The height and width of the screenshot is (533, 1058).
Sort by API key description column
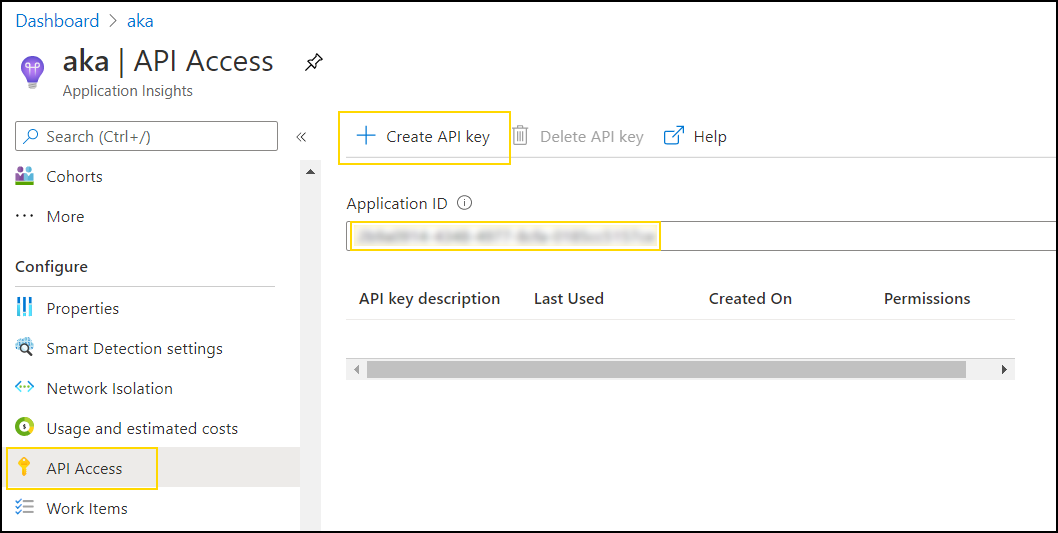(x=430, y=299)
